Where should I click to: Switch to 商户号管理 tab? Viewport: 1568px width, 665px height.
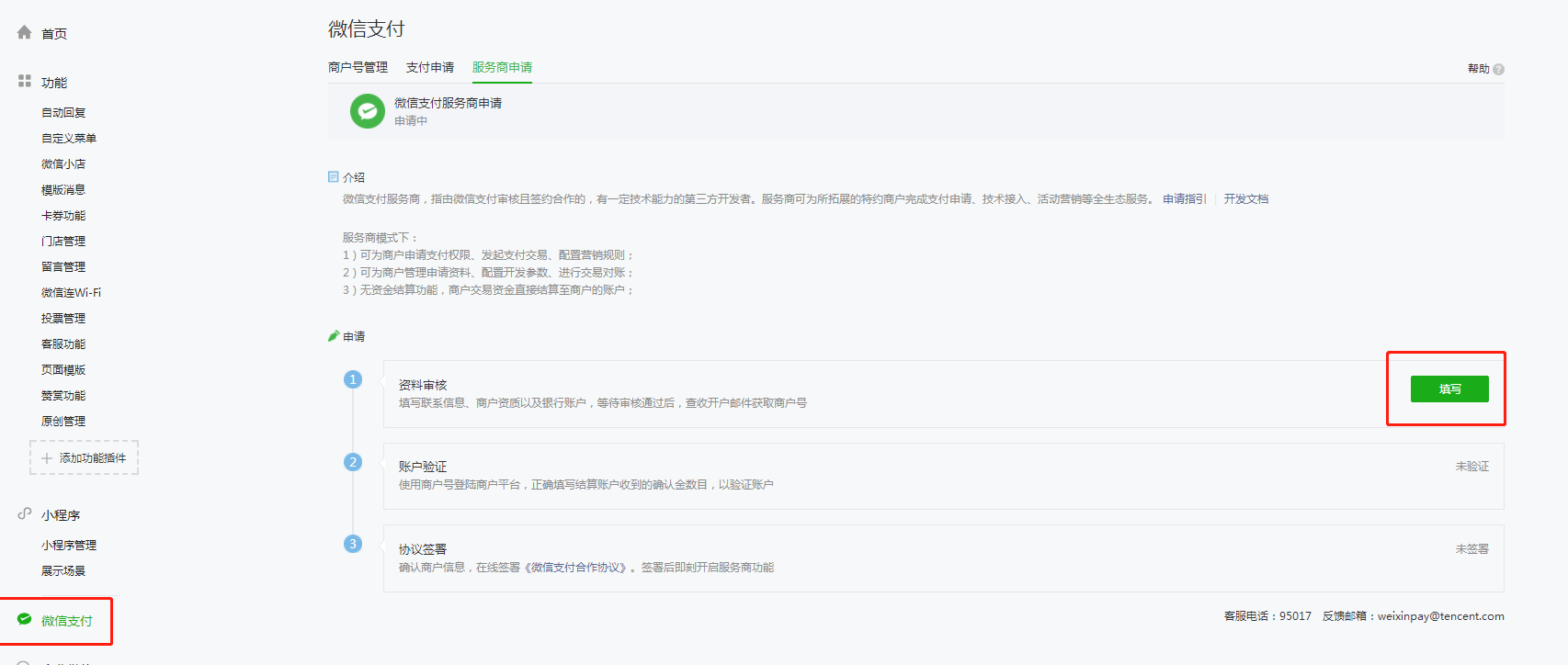(x=358, y=67)
